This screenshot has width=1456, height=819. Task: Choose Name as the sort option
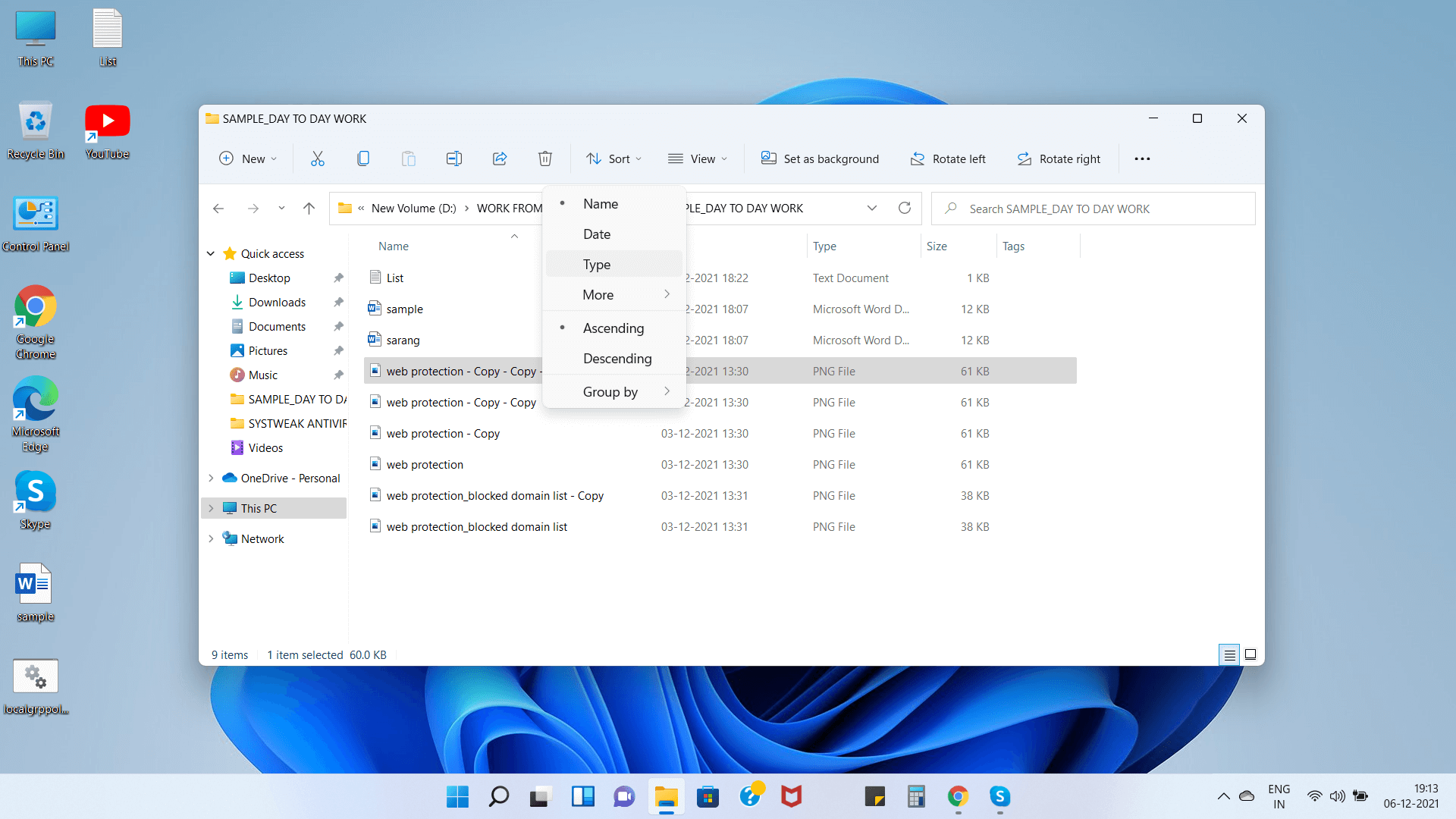tap(600, 203)
